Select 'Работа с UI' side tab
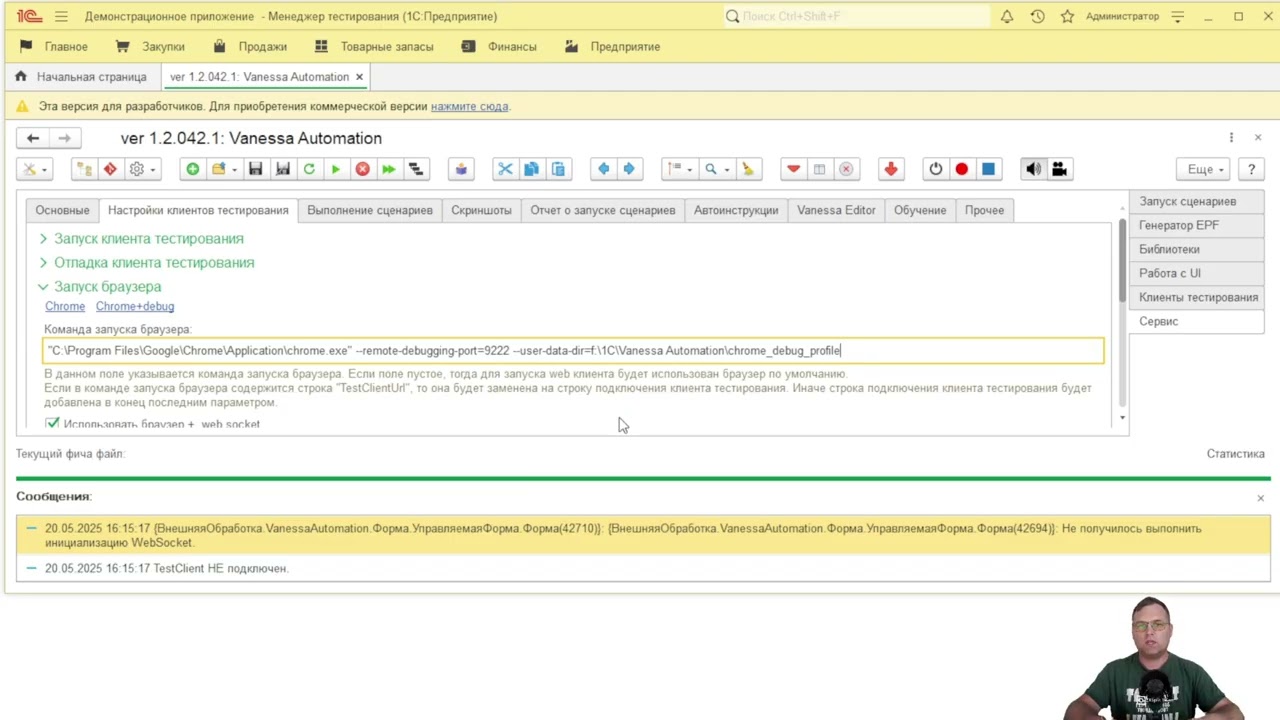Screen dimensions: 1280x720 coord(1196,273)
